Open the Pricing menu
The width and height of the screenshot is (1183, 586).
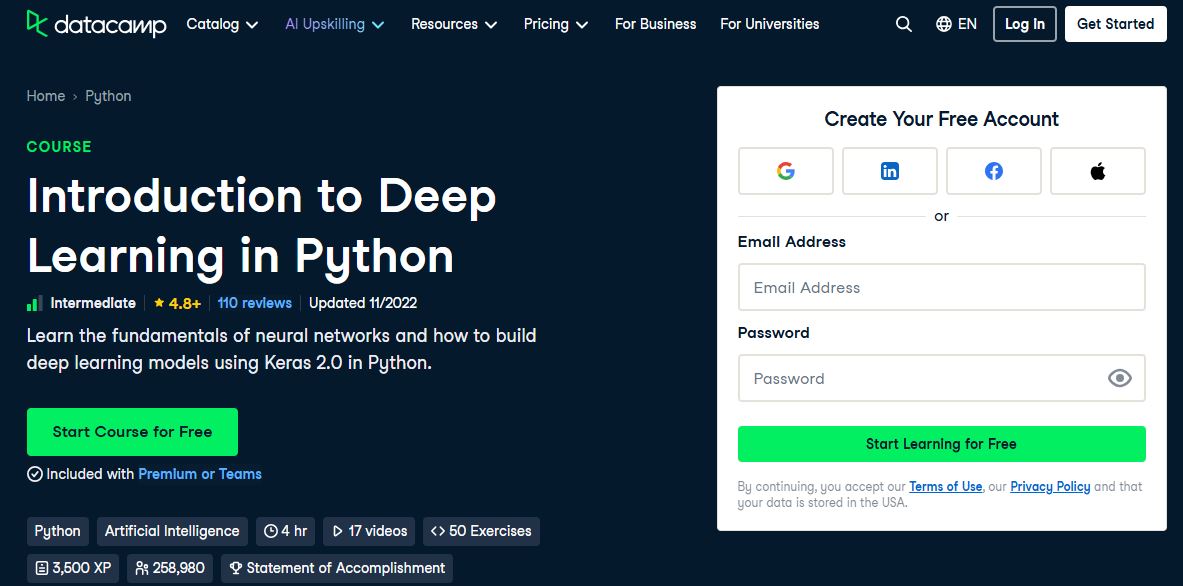555,24
